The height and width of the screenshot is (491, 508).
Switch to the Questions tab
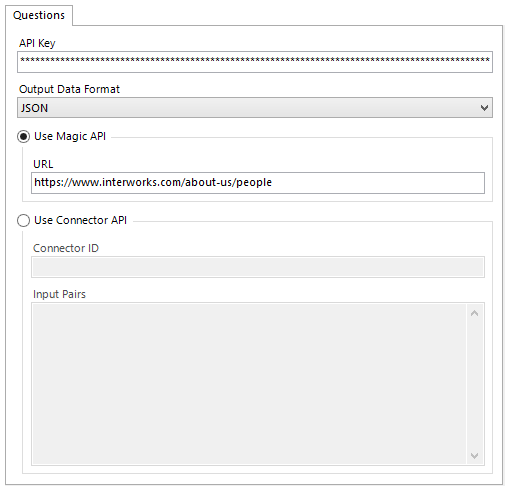39,15
